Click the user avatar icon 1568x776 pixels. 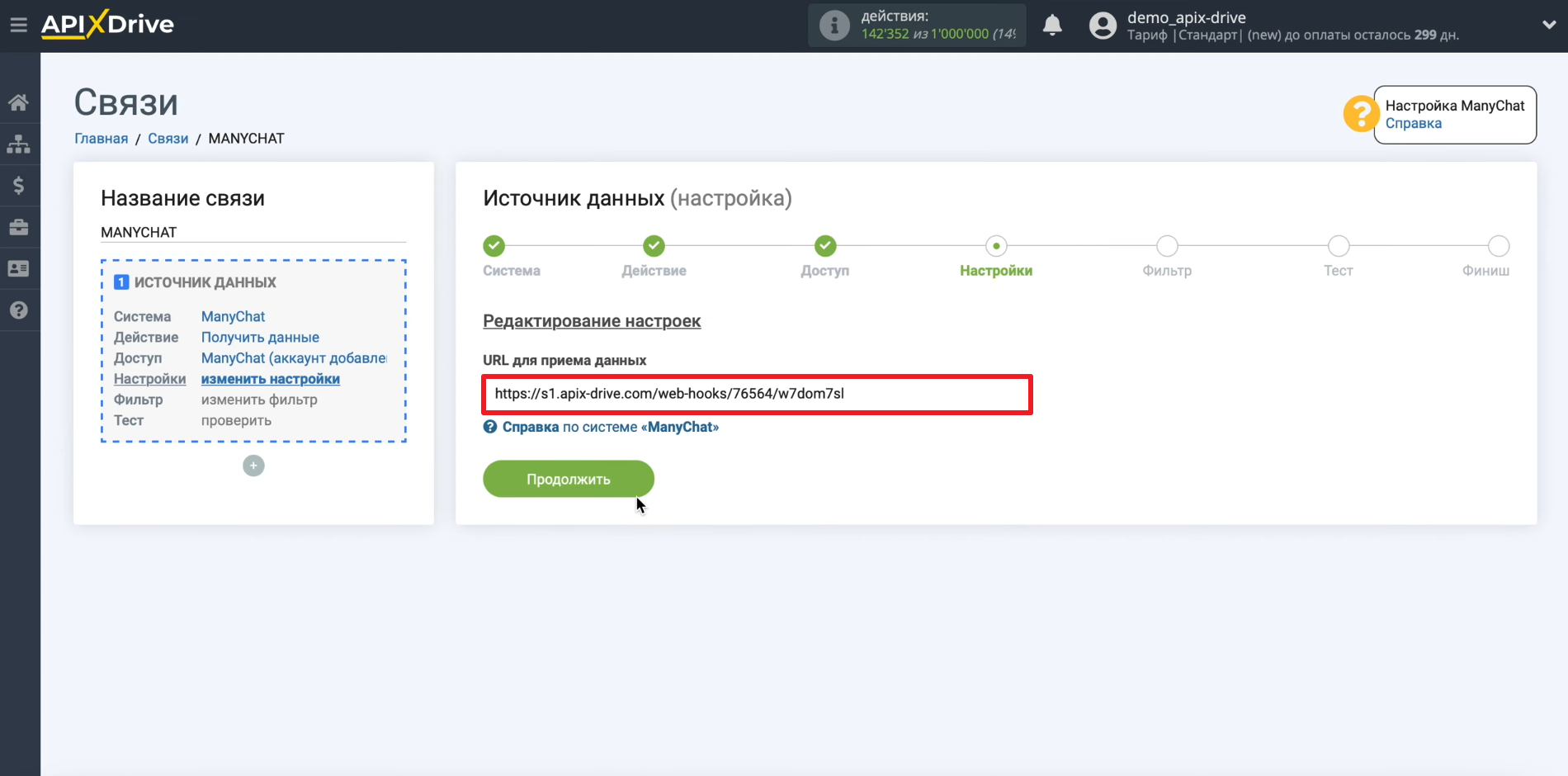click(x=1103, y=26)
